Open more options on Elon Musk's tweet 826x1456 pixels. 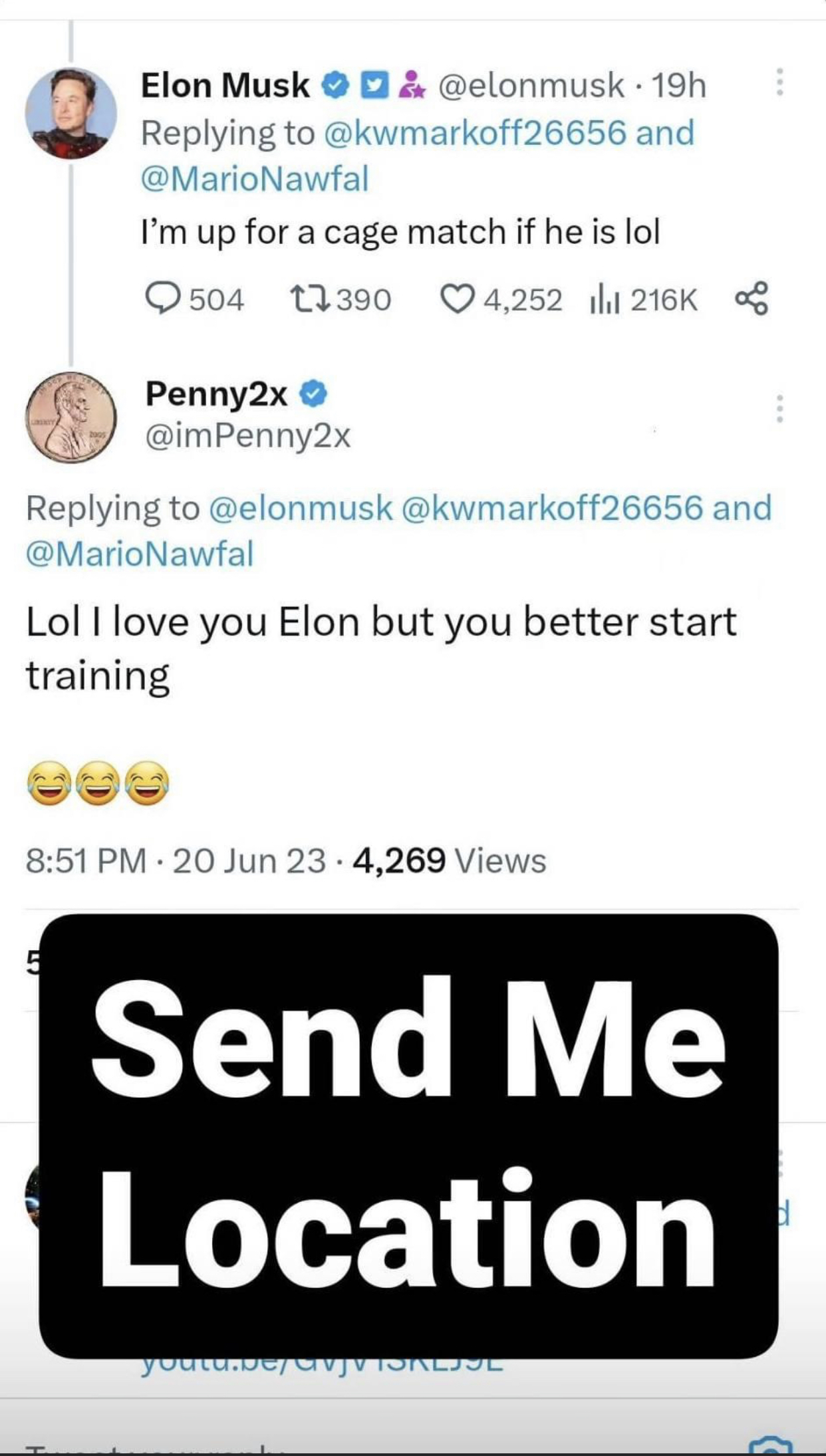(779, 82)
